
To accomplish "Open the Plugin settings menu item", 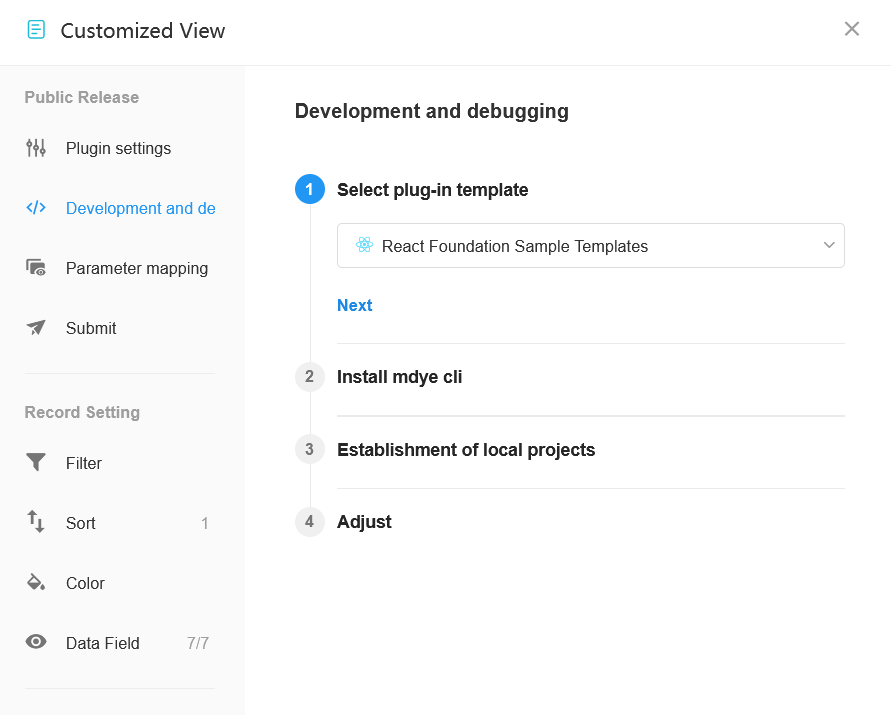I will (x=120, y=148).
